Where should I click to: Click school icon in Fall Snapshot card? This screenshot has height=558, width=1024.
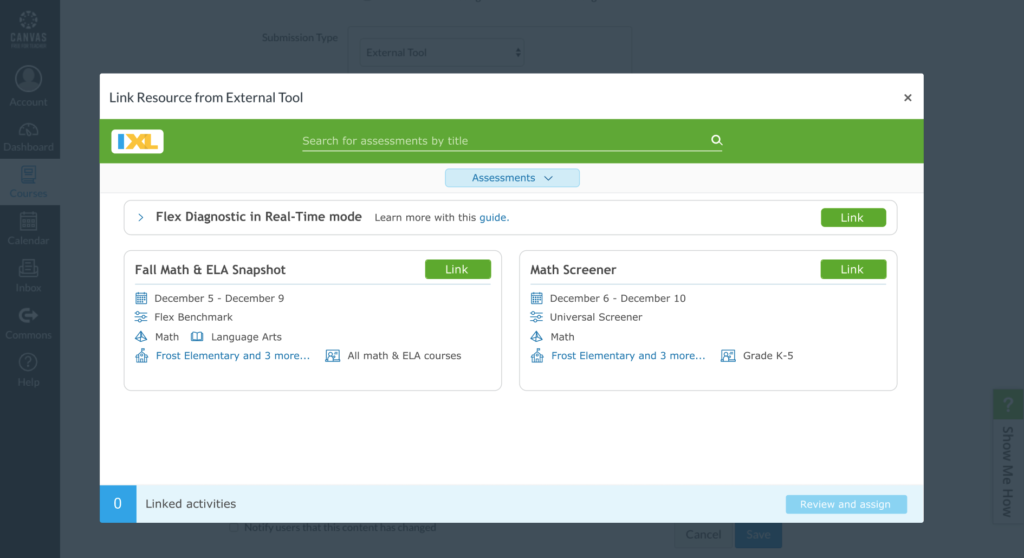141,355
